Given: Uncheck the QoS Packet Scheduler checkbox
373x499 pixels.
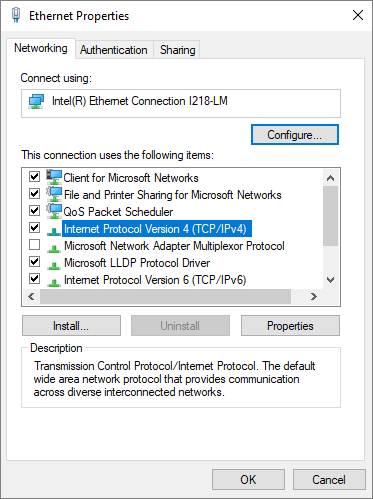Looking at the screenshot, I should [34, 211].
